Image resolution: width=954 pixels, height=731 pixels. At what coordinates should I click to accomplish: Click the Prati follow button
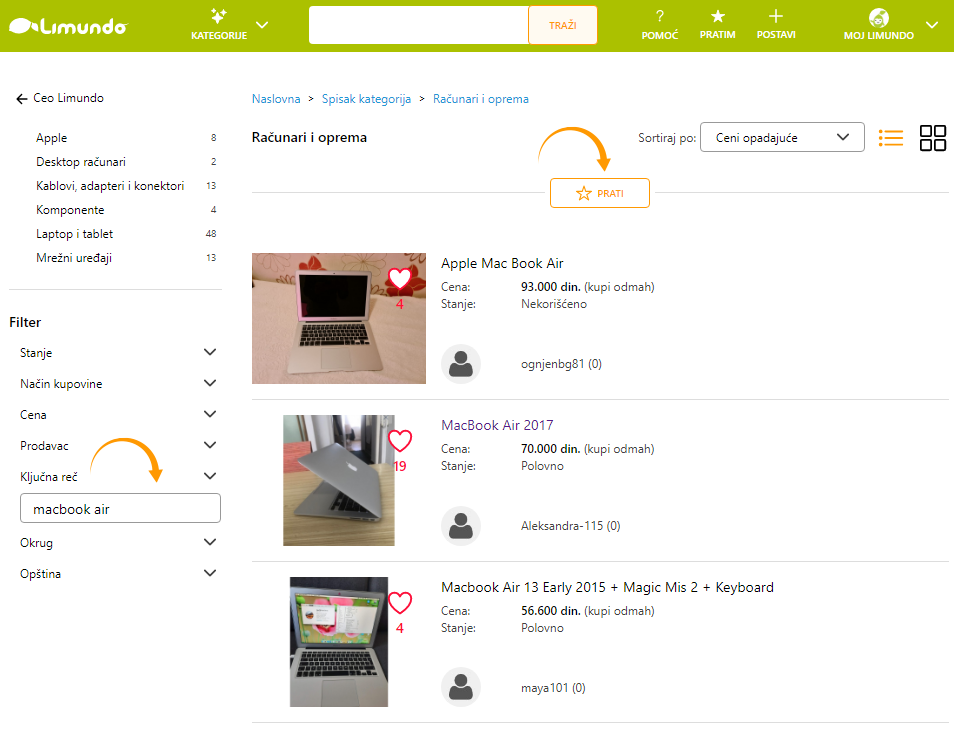coord(599,193)
